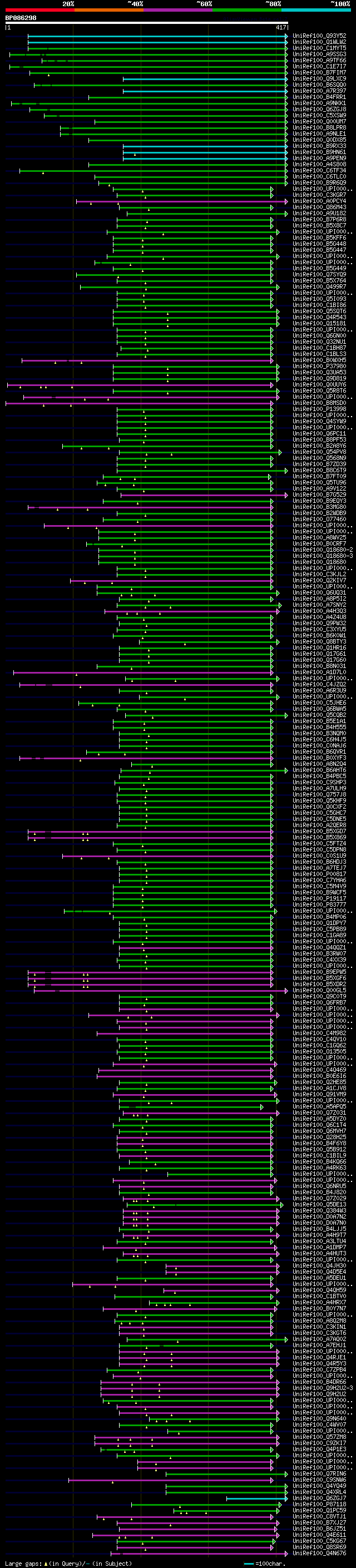Click the red segment of the identity legend
Viewport: 356px width, 1568px height.
pyautogui.click(x=39, y=10)
